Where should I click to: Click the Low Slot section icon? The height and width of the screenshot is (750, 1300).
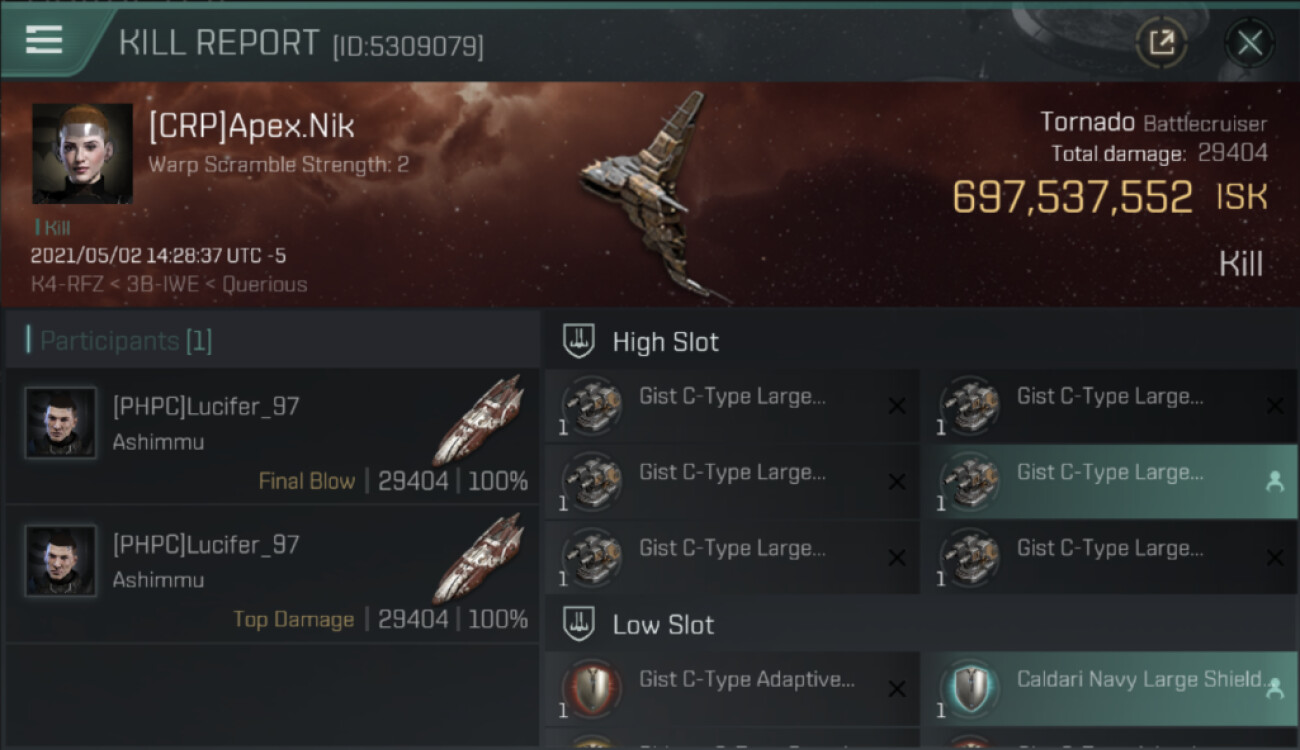(579, 624)
